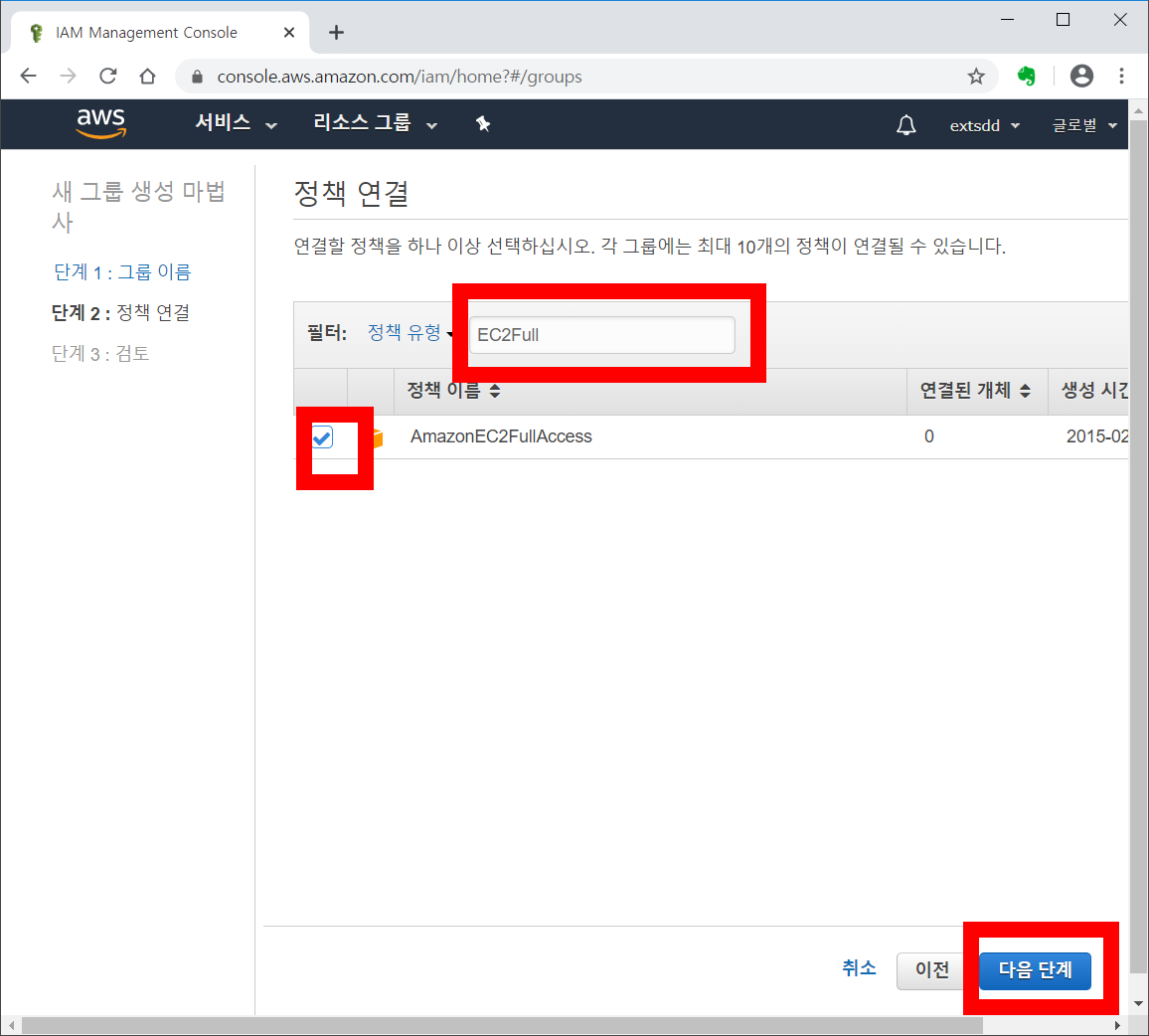
Task: Click the pin shortcut icon in AWS navbar
Action: point(483,124)
